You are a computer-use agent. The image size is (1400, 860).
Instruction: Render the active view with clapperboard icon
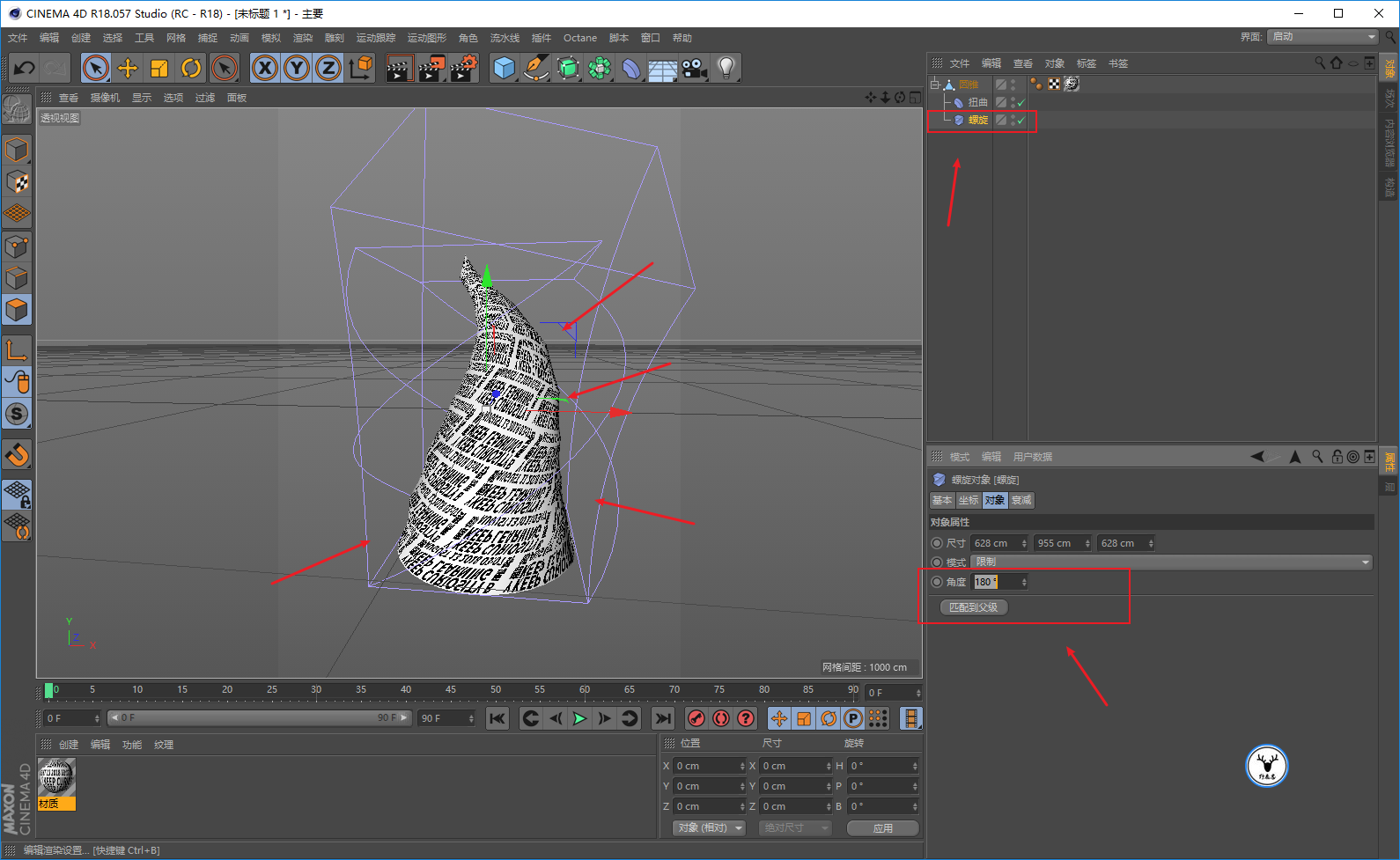click(400, 68)
